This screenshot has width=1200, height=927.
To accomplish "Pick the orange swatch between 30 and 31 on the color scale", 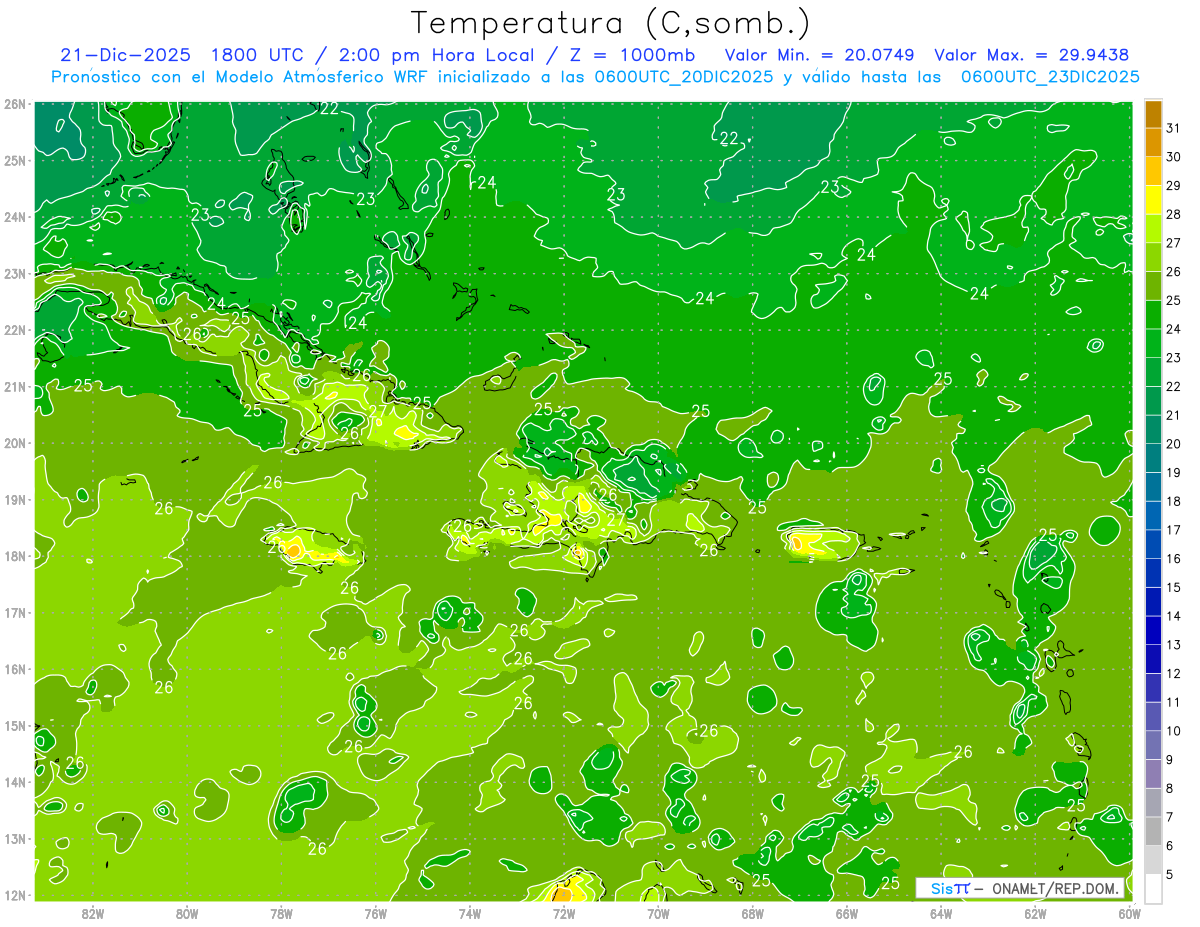I will pos(1153,142).
